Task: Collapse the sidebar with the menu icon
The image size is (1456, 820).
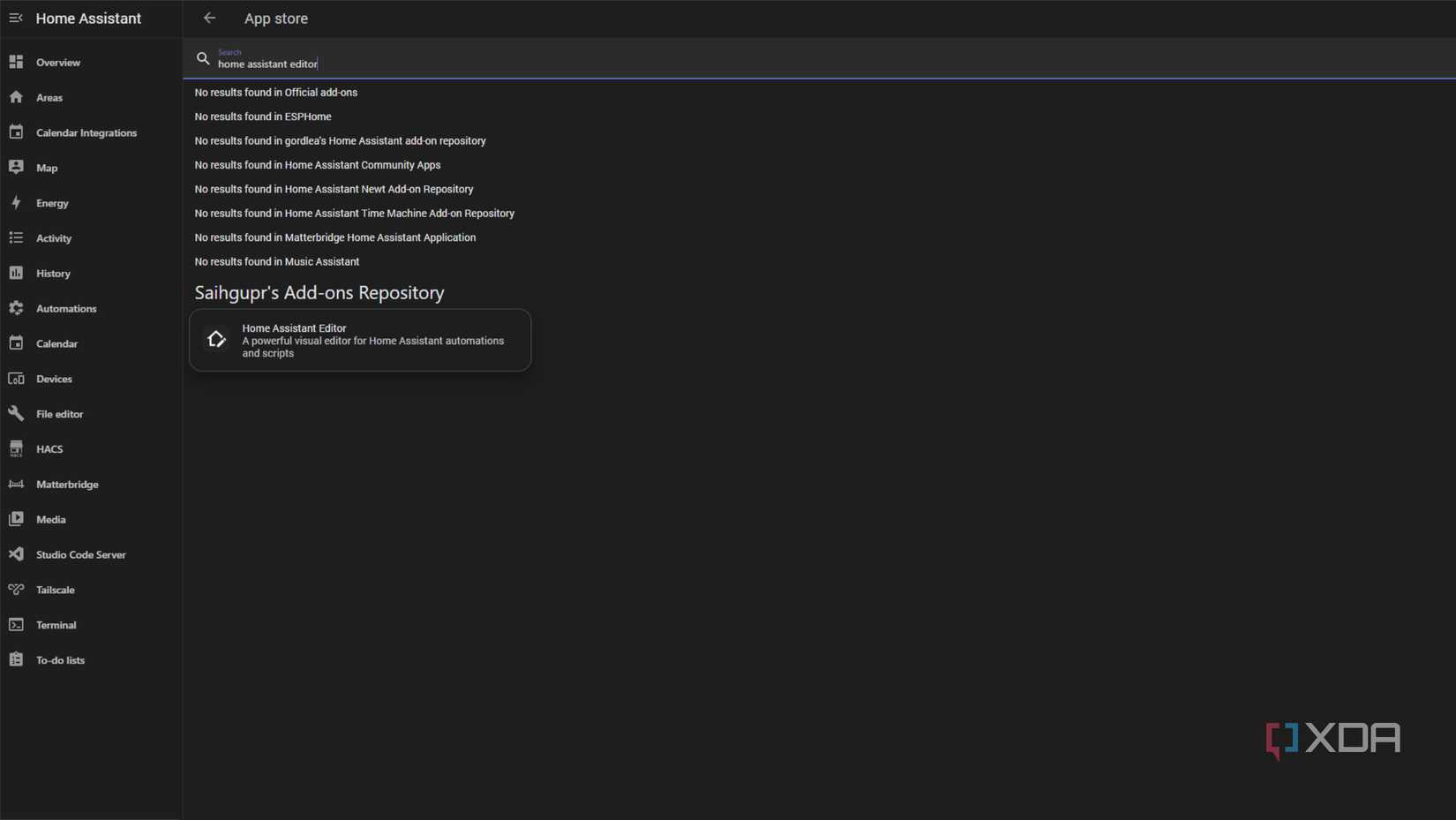Action: pos(16,18)
